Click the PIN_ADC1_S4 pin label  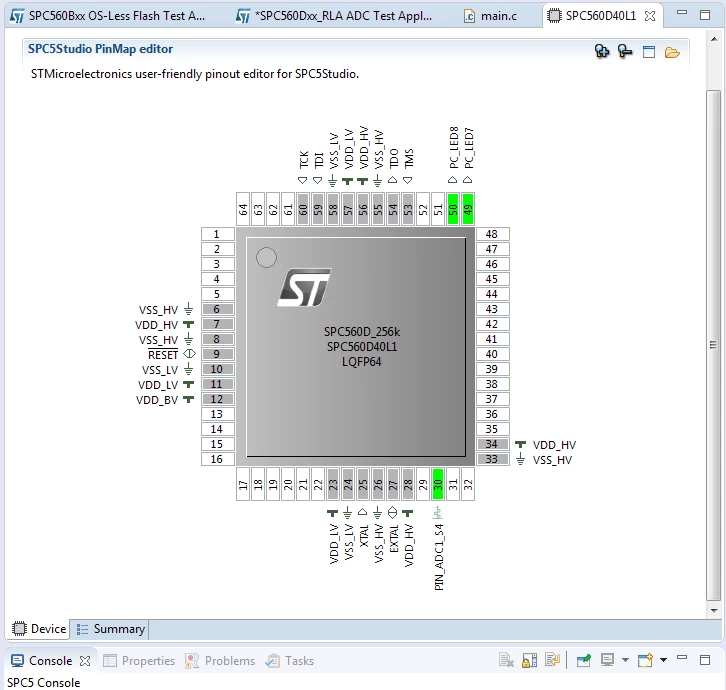click(439, 557)
